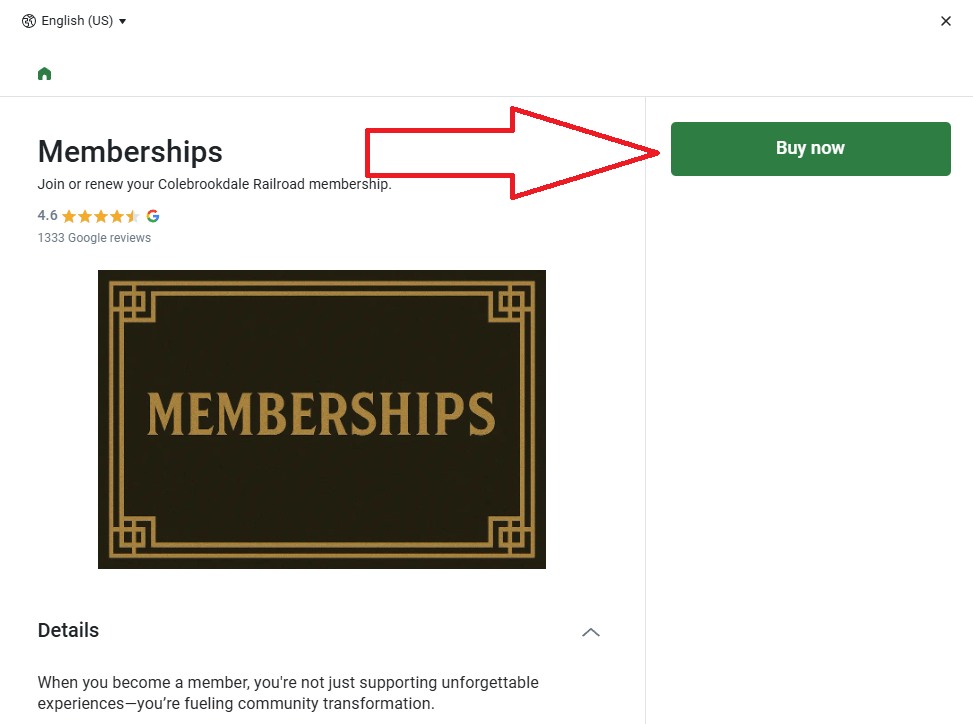973x724 pixels.
Task: Open the English (US) language dropdown
Action: [x=75, y=20]
